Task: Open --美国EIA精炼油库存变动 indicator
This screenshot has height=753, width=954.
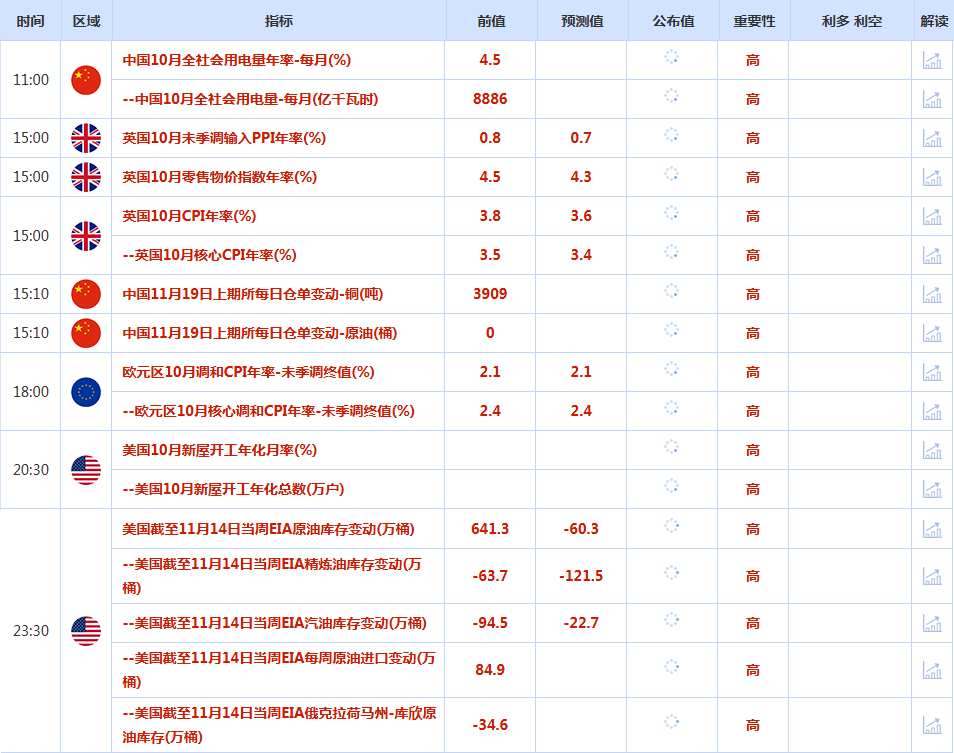Action: [x=272, y=576]
